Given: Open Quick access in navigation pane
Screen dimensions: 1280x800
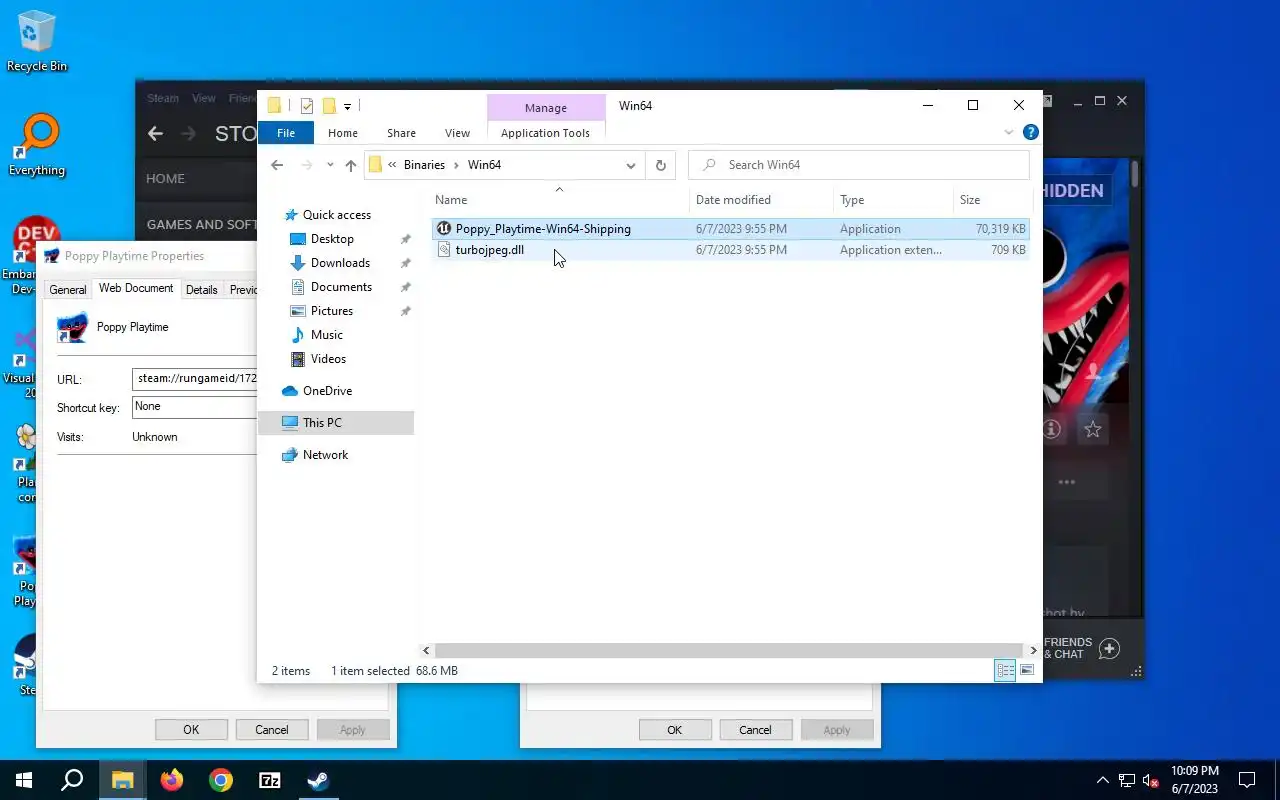Looking at the screenshot, I should [337, 215].
